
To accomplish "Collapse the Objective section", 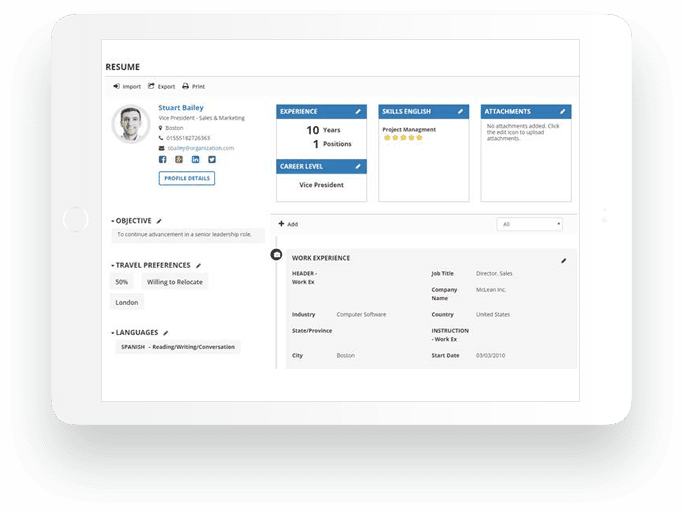I will [113, 221].
